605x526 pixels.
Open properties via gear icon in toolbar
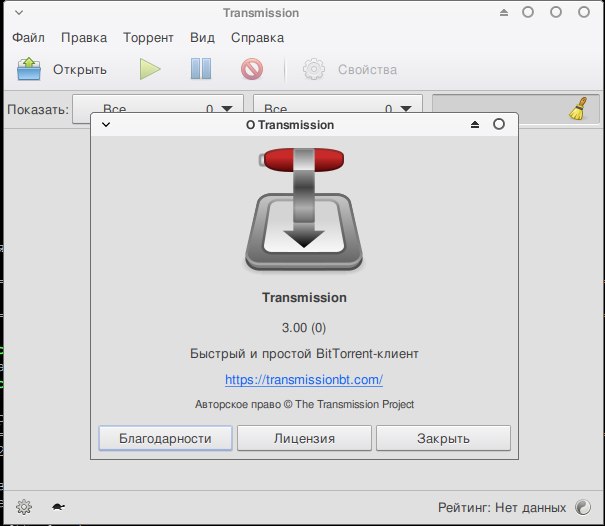314,69
